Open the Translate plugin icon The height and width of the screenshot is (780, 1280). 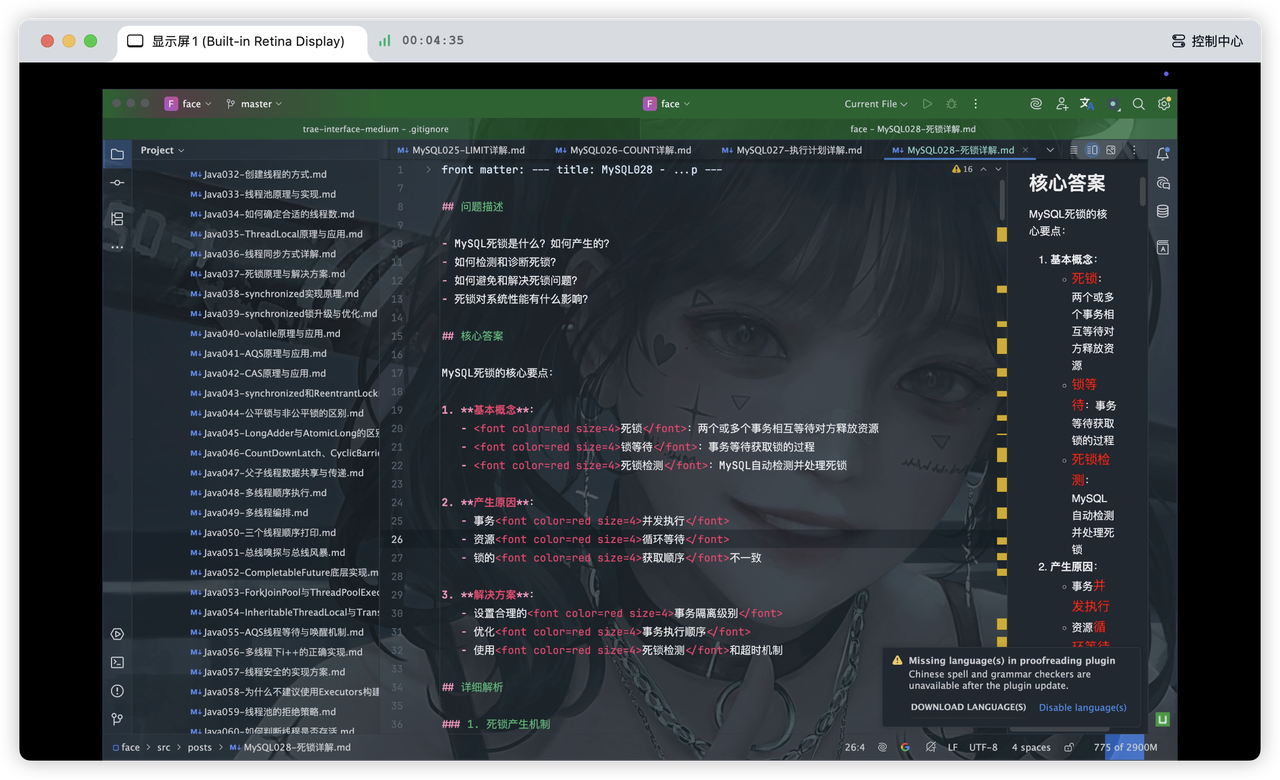click(1087, 104)
